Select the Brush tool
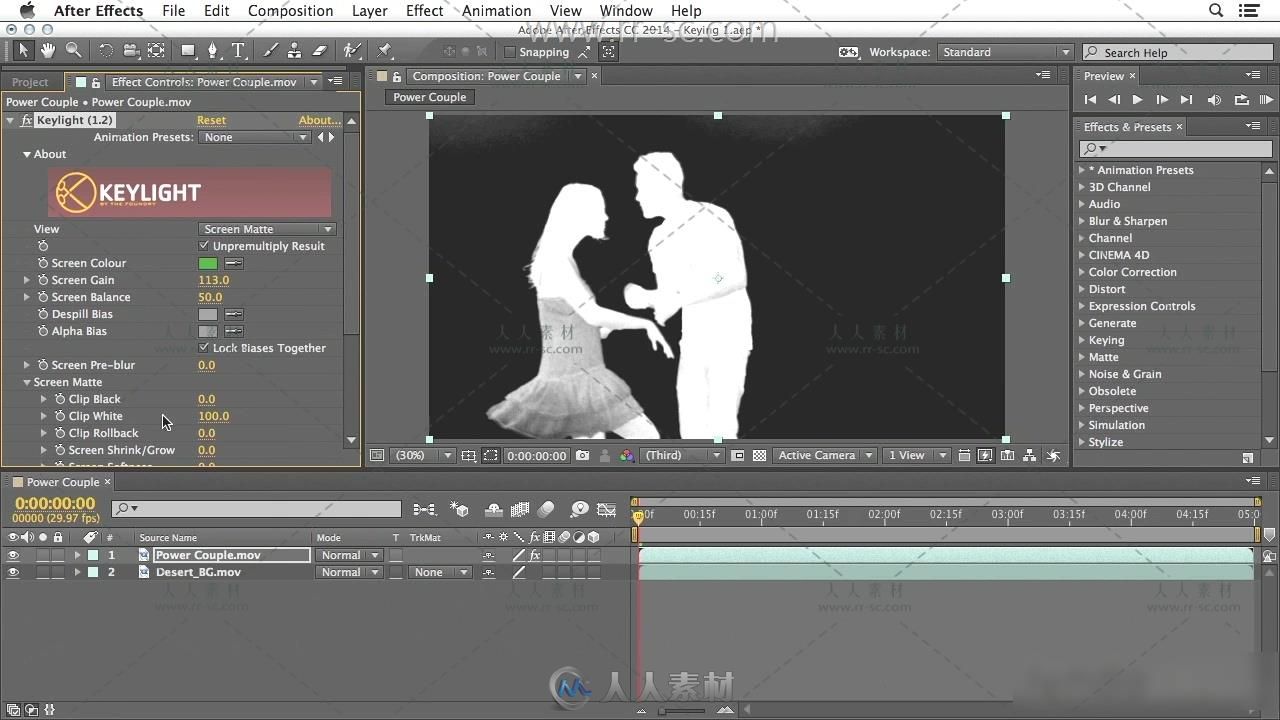Viewport: 1280px width, 720px height. [270, 50]
